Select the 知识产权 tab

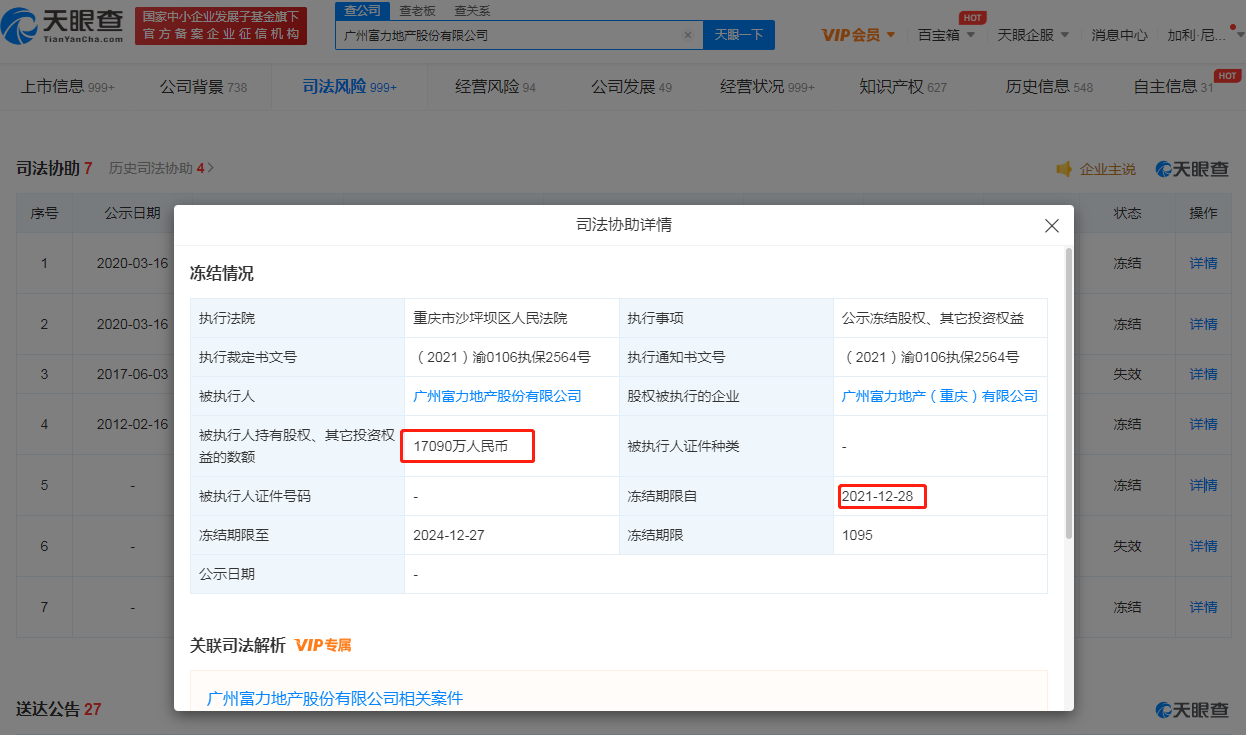click(903, 87)
